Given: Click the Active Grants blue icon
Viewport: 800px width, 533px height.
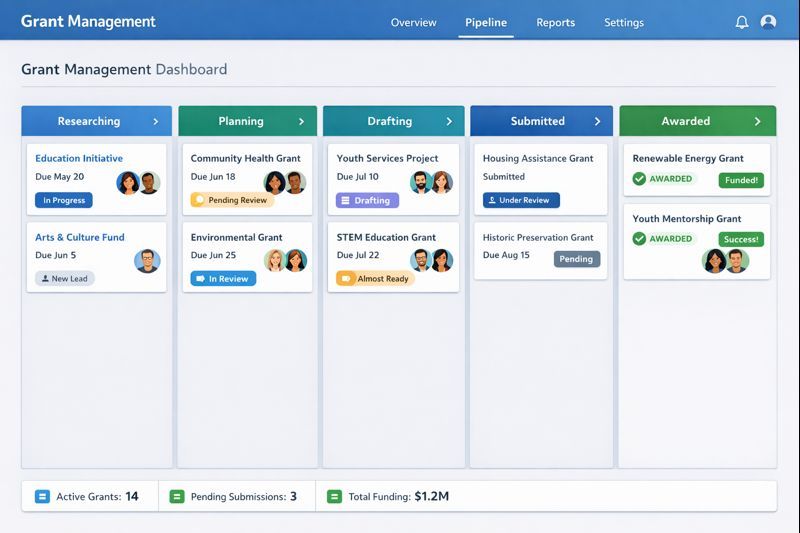Looking at the screenshot, I should point(42,496).
